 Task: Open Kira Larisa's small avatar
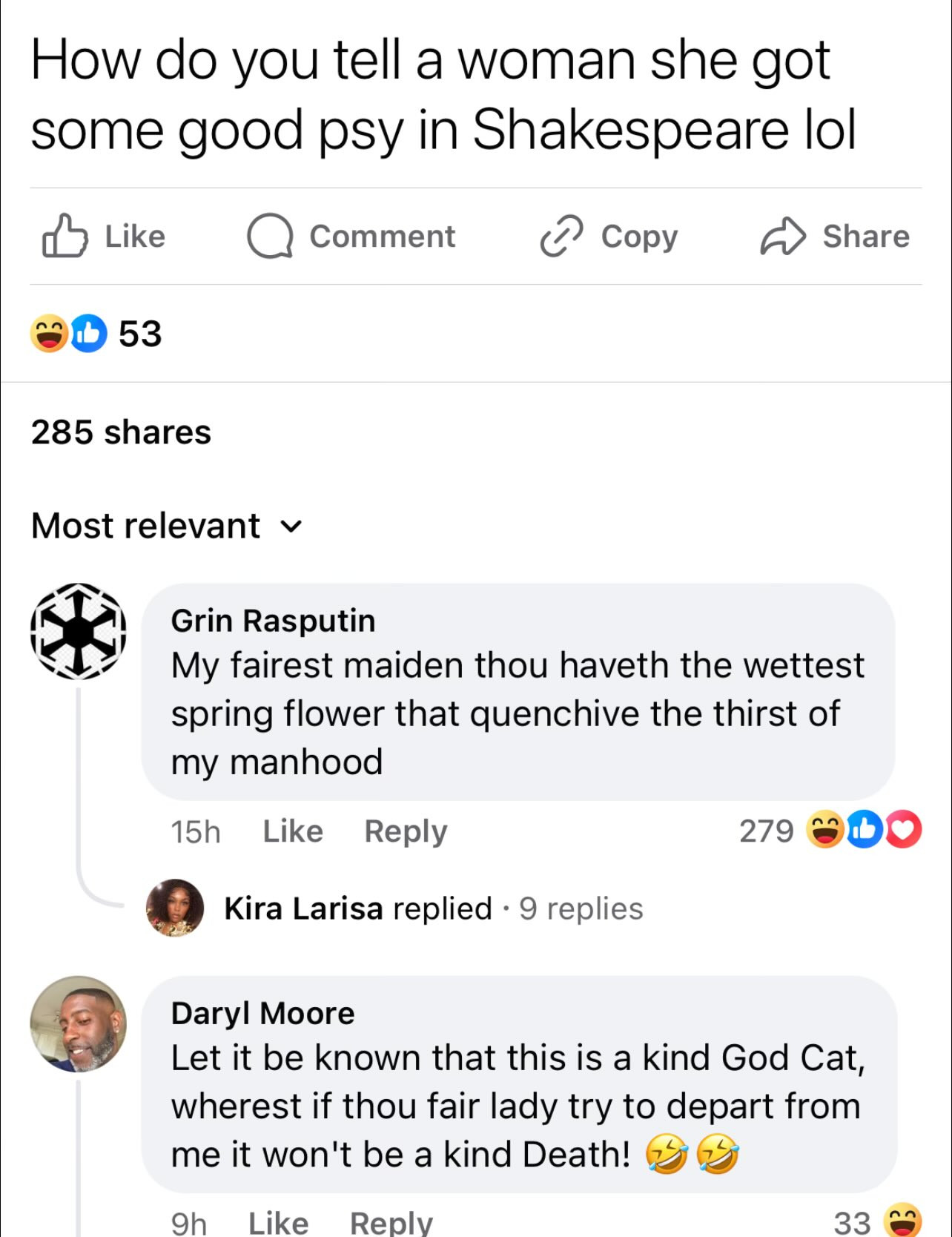tap(175, 908)
